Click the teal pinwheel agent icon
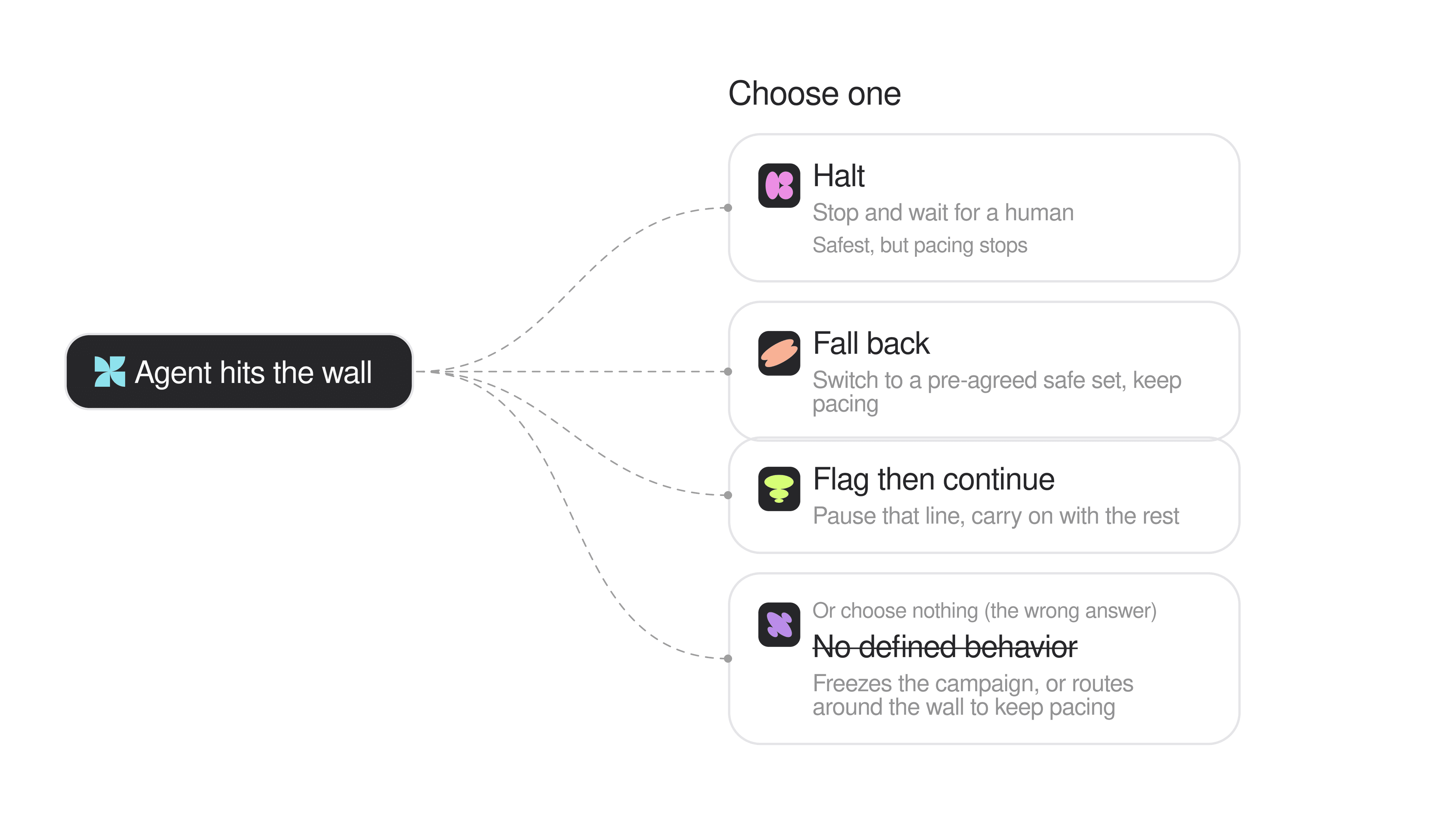 tap(110, 371)
